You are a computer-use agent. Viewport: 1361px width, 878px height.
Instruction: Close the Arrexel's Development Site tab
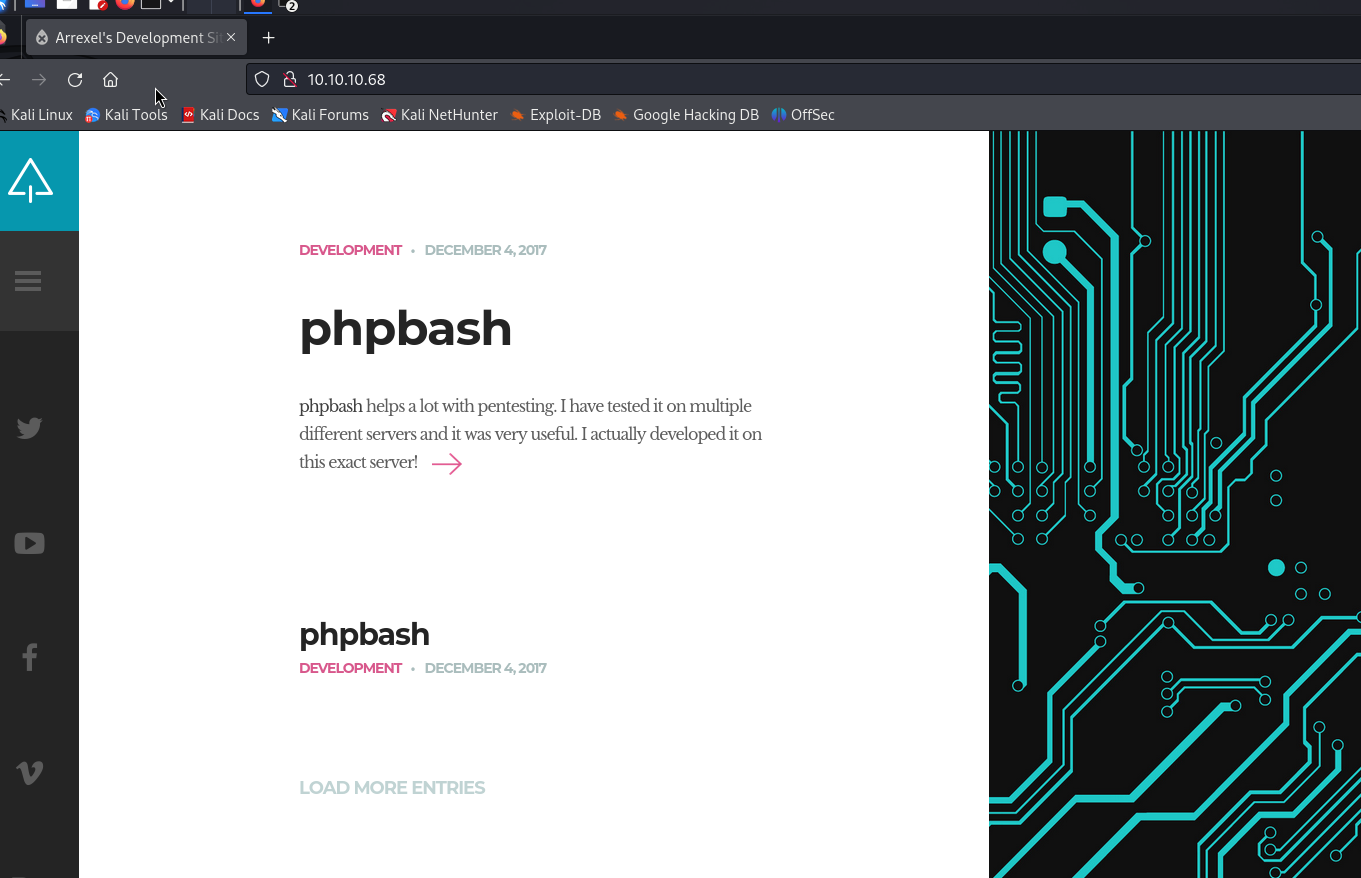point(231,37)
